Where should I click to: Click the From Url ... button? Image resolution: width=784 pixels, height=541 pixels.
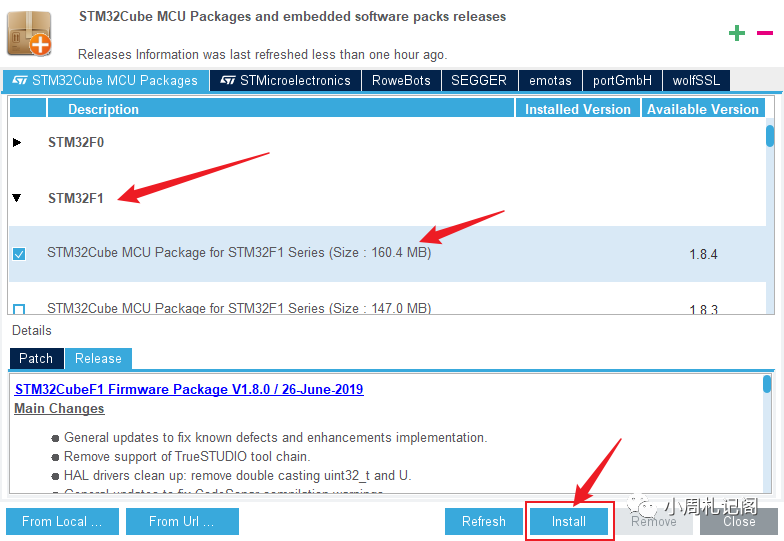(182, 522)
